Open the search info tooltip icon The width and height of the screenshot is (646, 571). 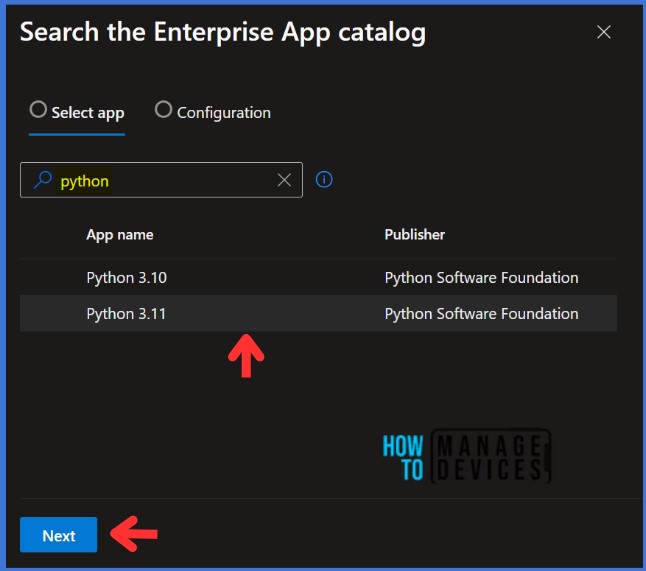(324, 180)
